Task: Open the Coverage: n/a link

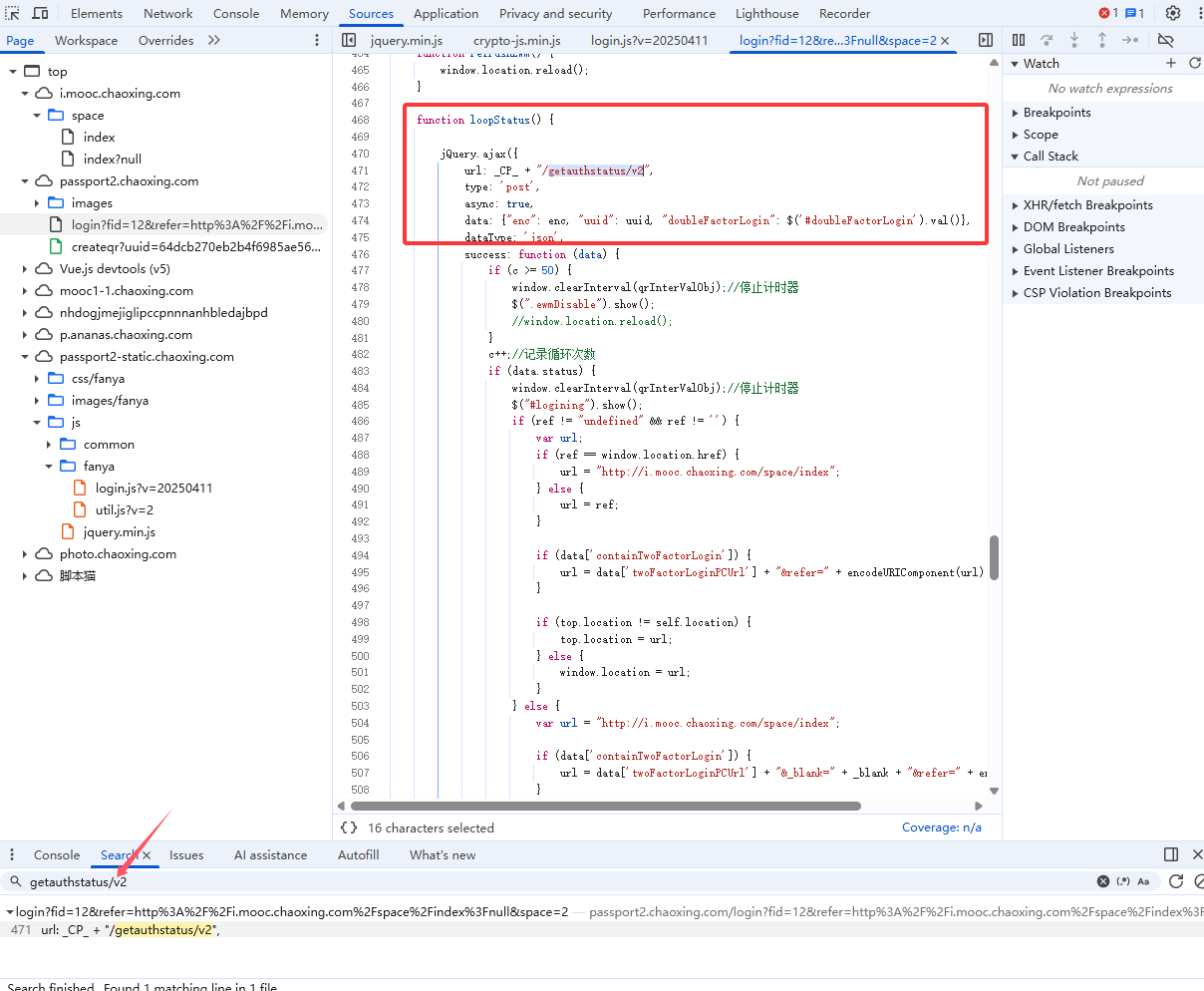Action: pyautogui.click(x=941, y=827)
